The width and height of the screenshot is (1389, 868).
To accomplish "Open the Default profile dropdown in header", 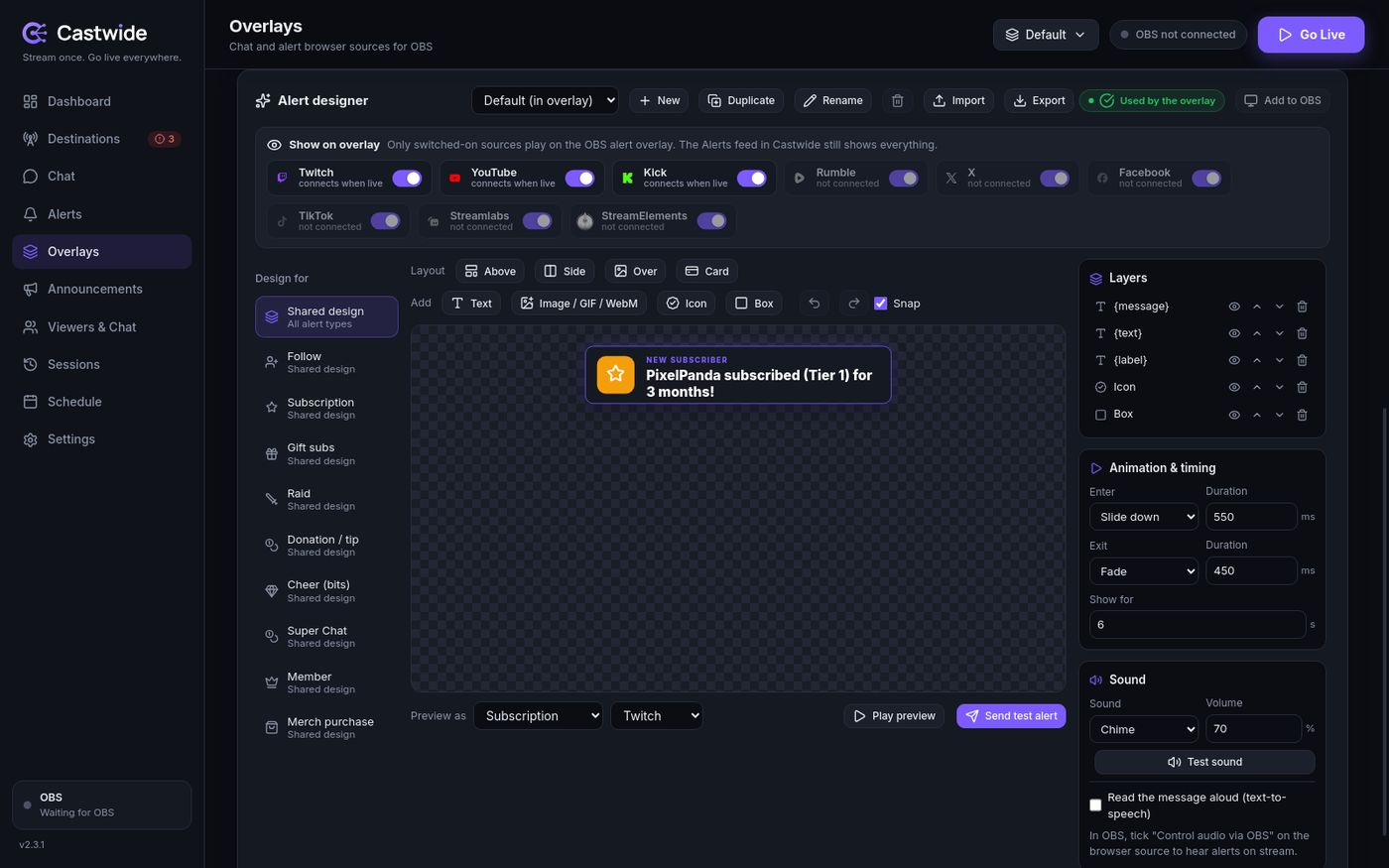I will click(x=1046, y=34).
